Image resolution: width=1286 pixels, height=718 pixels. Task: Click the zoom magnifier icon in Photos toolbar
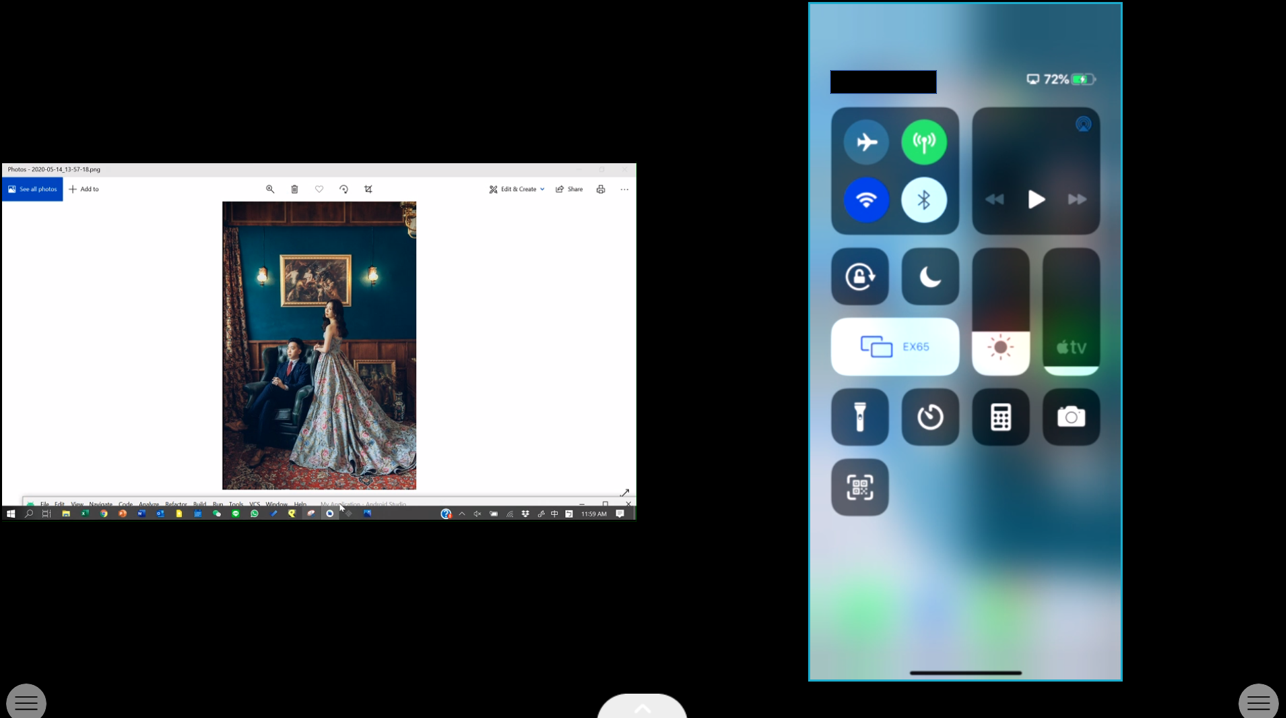click(270, 189)
